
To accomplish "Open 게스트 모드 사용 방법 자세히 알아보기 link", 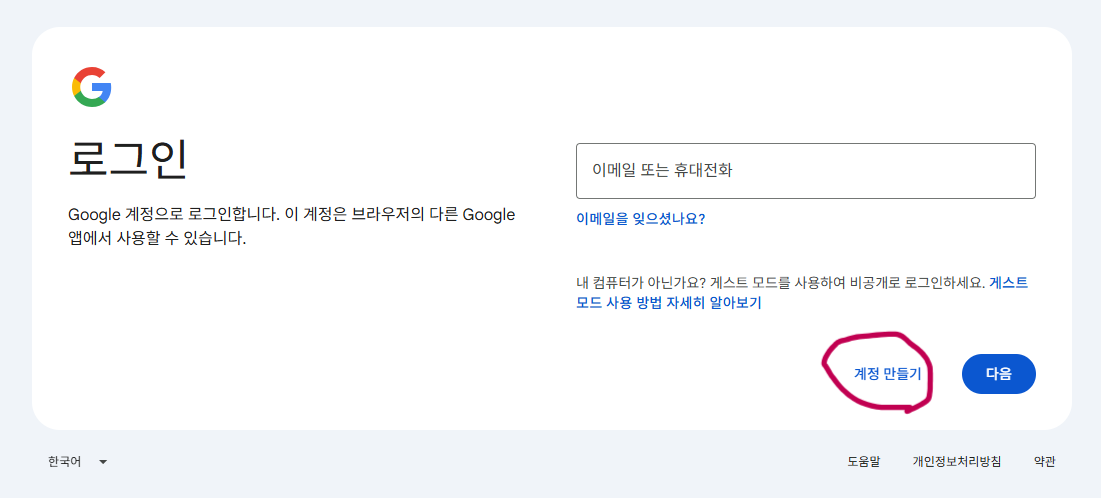I will point(802,294).
